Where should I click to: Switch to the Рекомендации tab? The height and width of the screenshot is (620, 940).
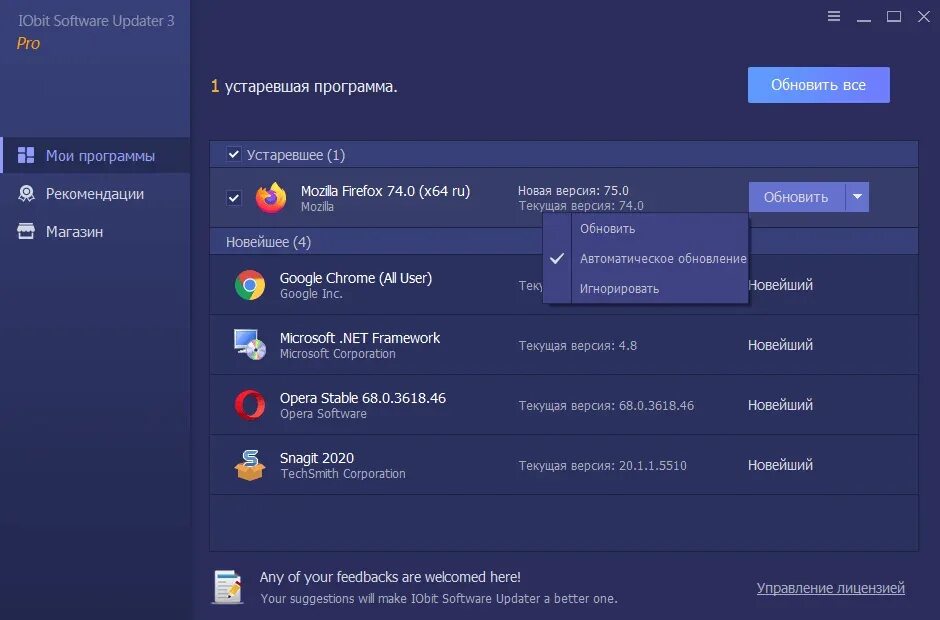(x=96, y=193)
